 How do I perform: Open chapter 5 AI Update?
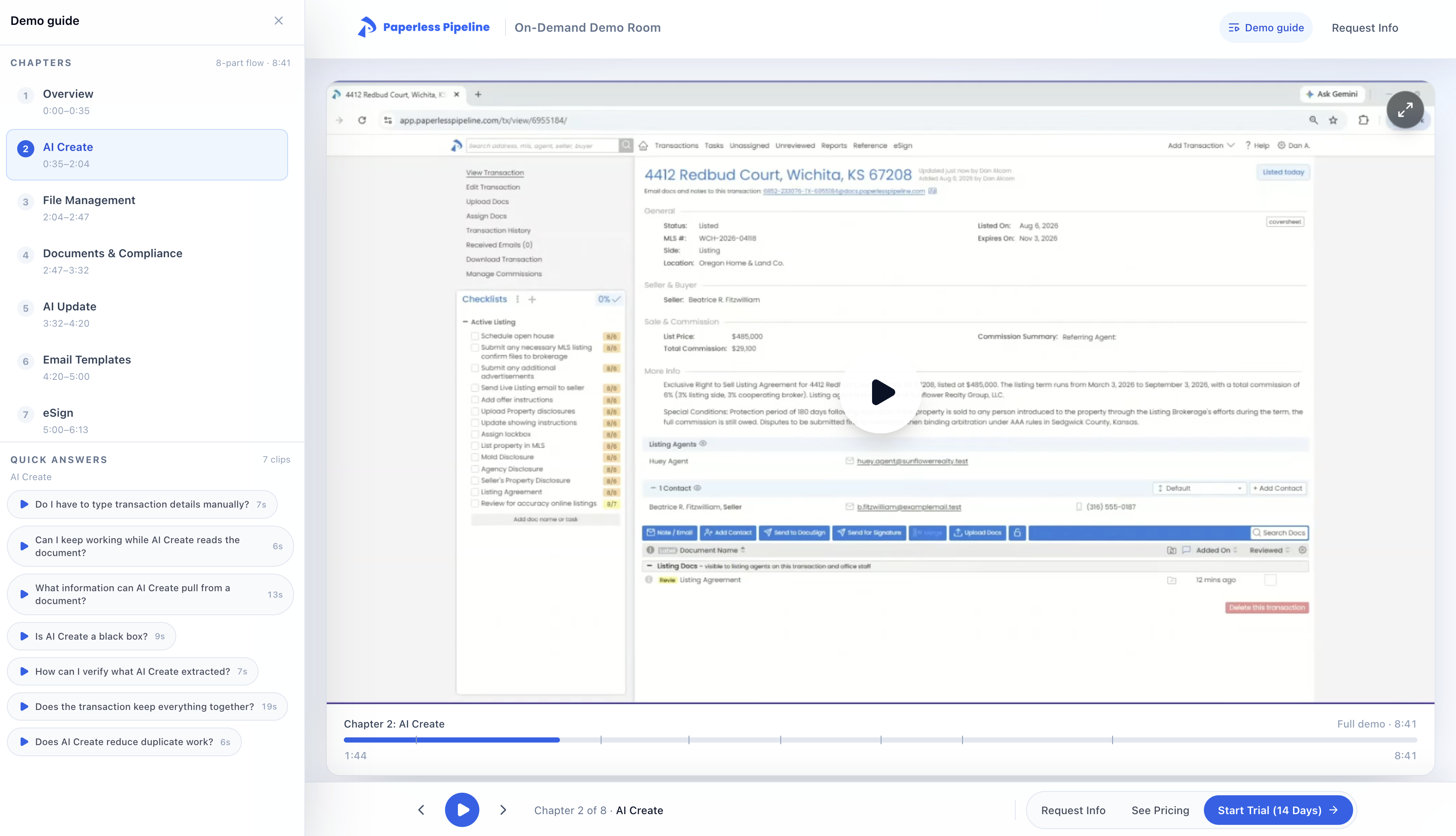(x=147, y=314)
